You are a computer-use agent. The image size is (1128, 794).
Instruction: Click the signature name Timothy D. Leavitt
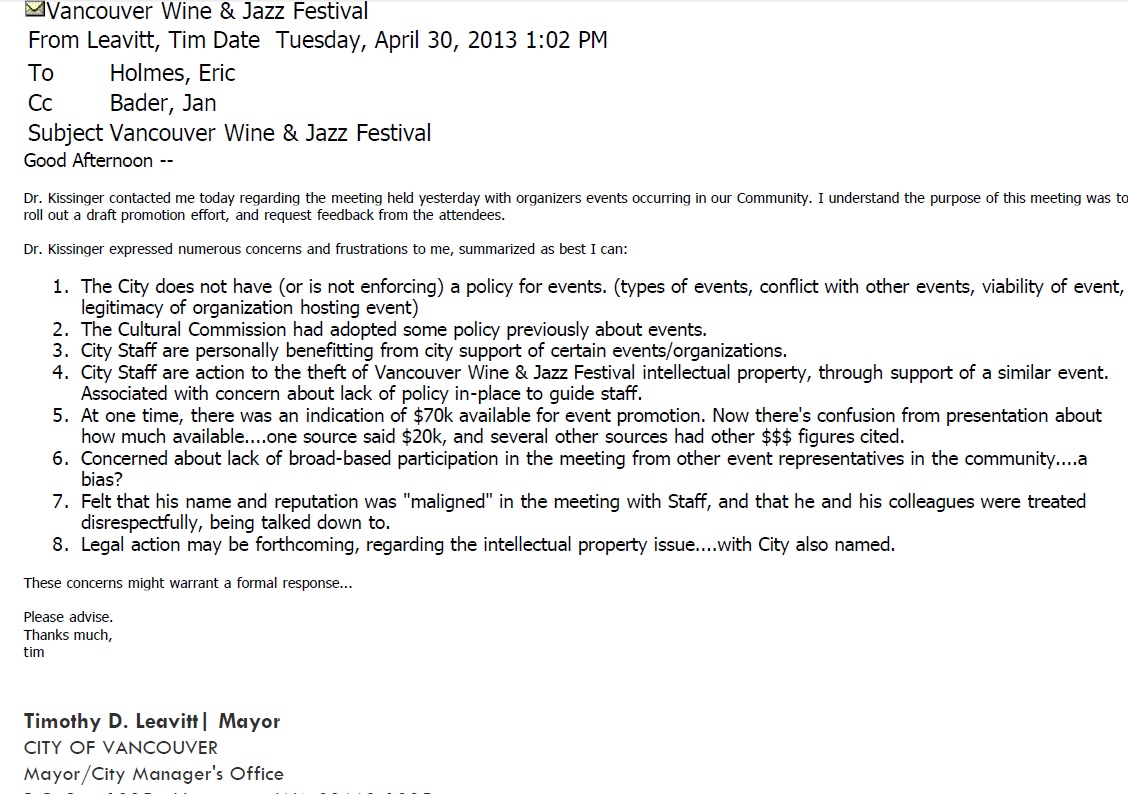tap(111, 721)
